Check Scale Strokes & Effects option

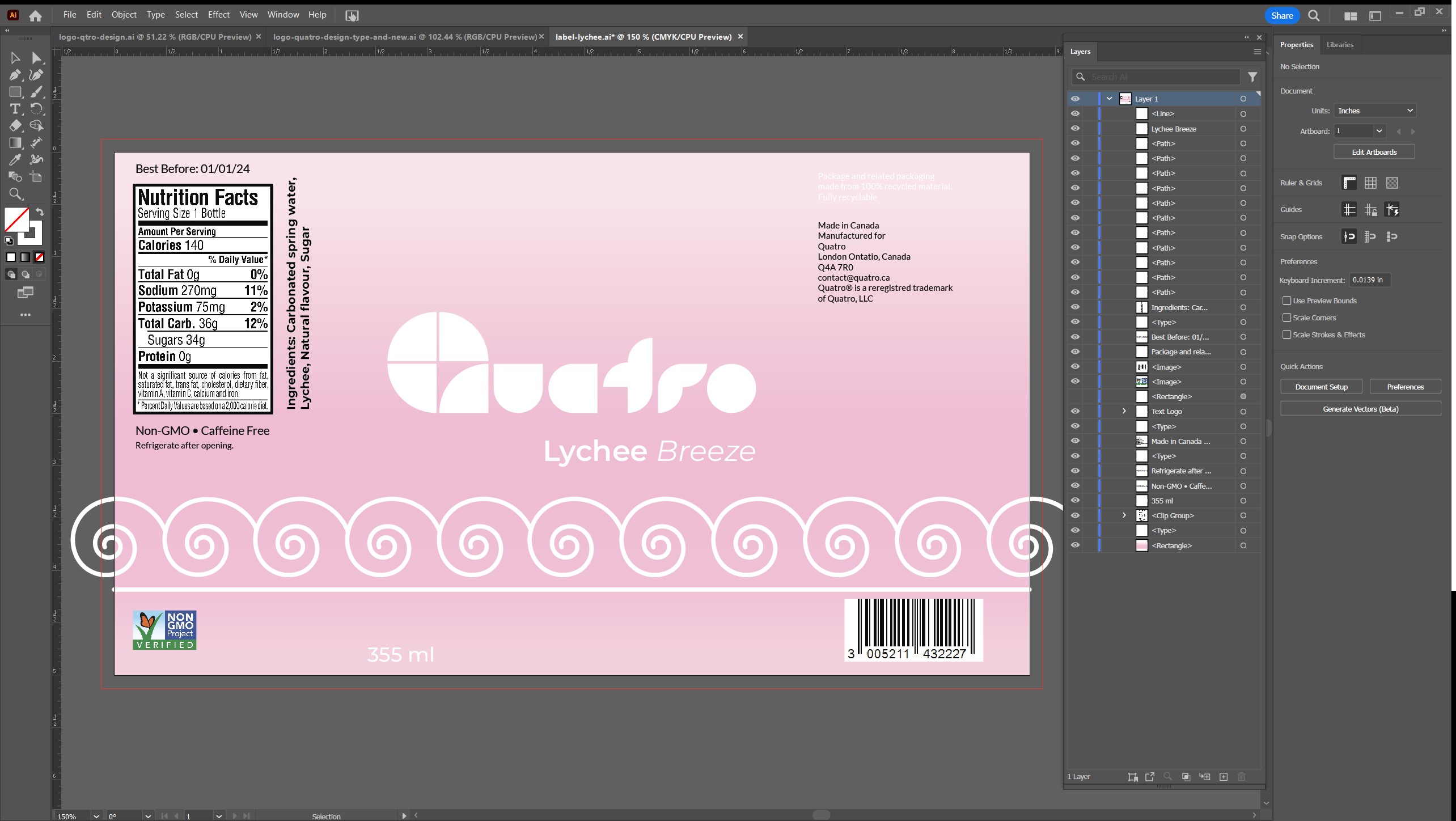(1286, 335)
